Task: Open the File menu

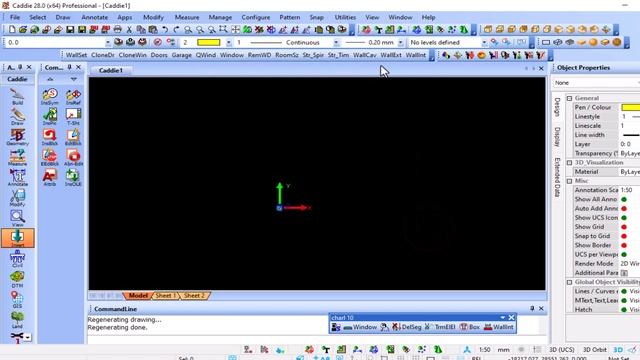Action: (x=15, y=17)
